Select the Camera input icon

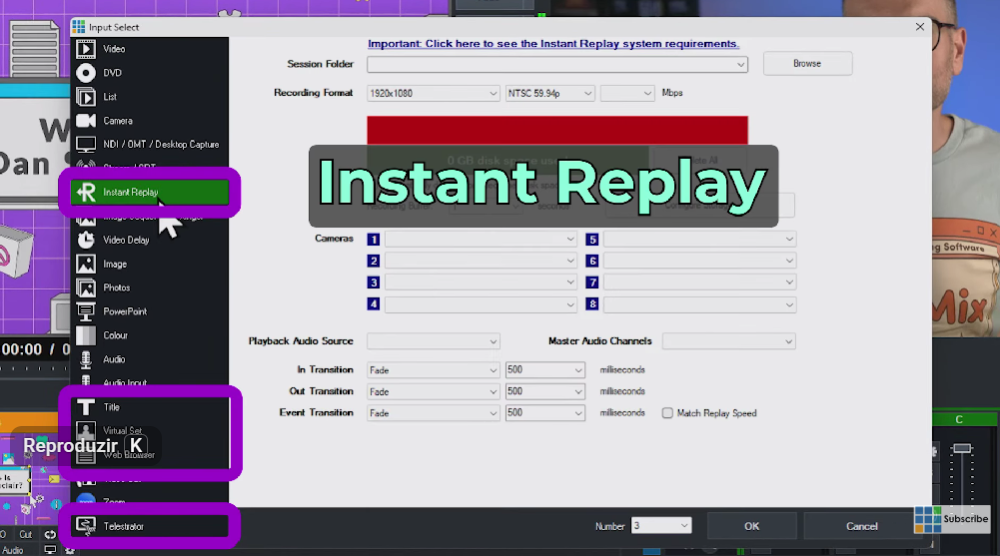tap(86, 121)
